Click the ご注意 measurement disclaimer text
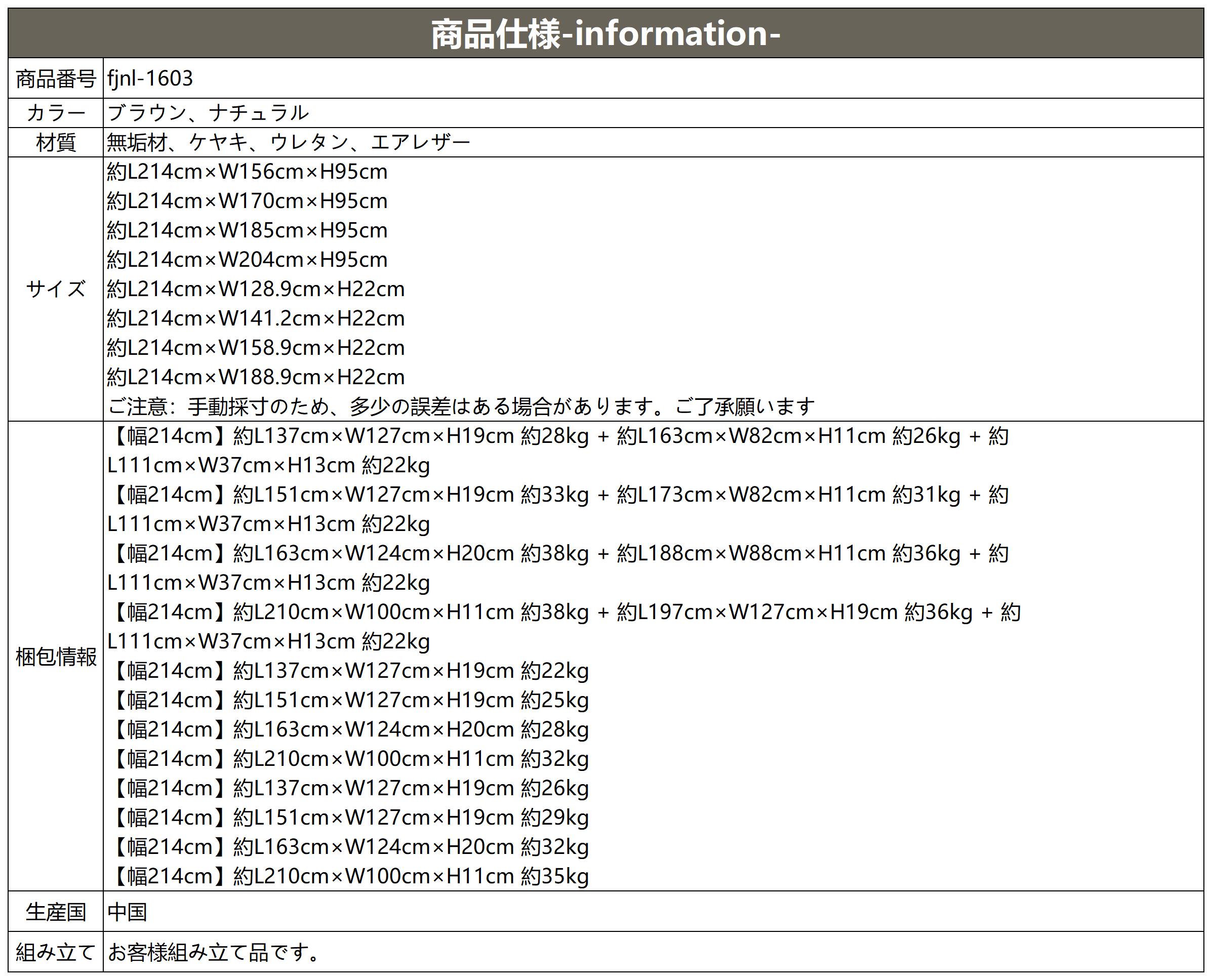Image resolution: width=1212 pixels, height=980 pixels. tap(461, 406)
